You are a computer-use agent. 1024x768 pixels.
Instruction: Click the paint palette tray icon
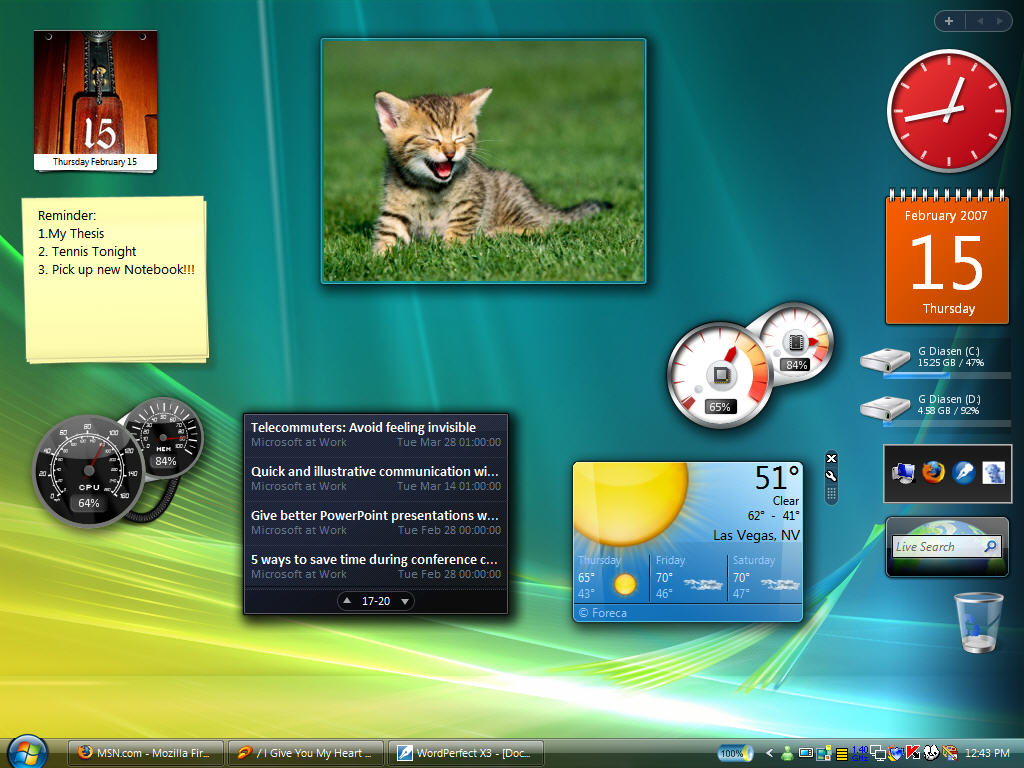tap(950, 753)
